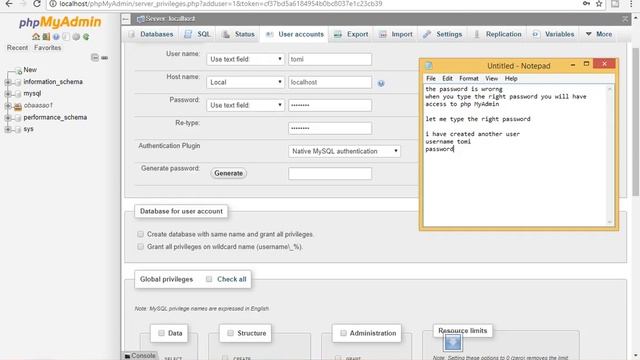640x360 pixels.
Task: Click the phpMyAdmin logo
Action: 60,22
